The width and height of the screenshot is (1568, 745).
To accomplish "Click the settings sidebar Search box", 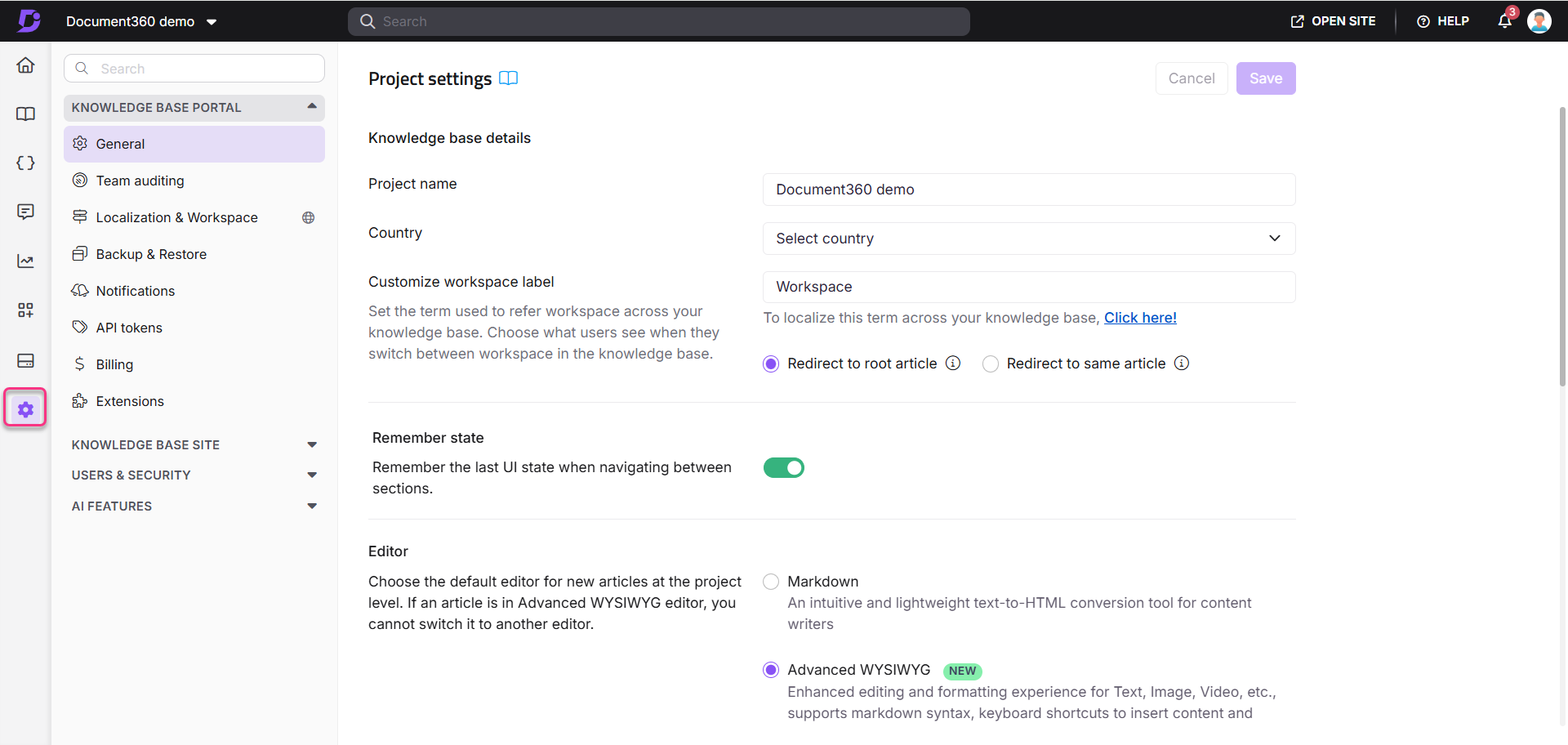I will [x=194, y=69].
